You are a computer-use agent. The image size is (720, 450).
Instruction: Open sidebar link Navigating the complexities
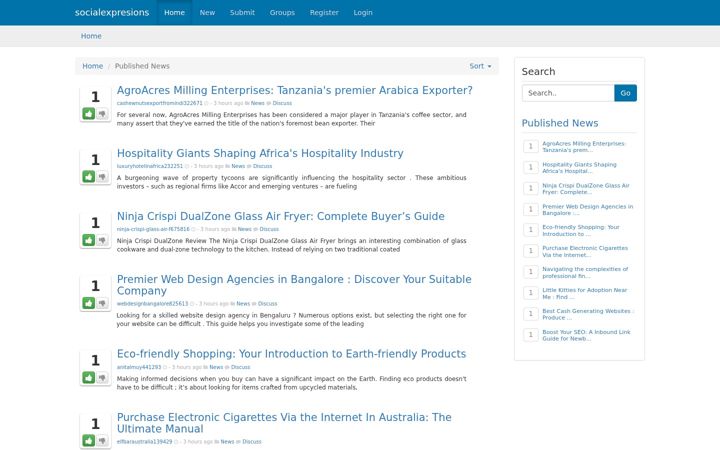pyautogui.click(x=585, y=272)
